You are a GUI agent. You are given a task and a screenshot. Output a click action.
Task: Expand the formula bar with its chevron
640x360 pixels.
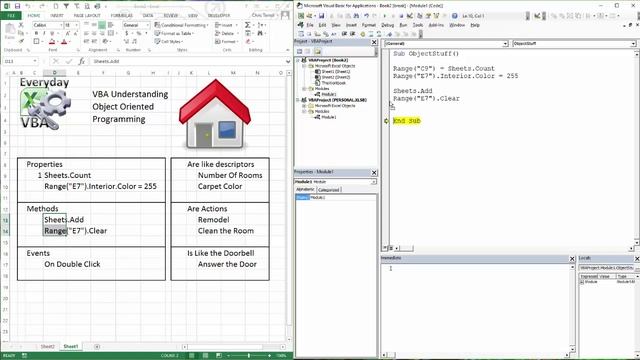(288, 61)
